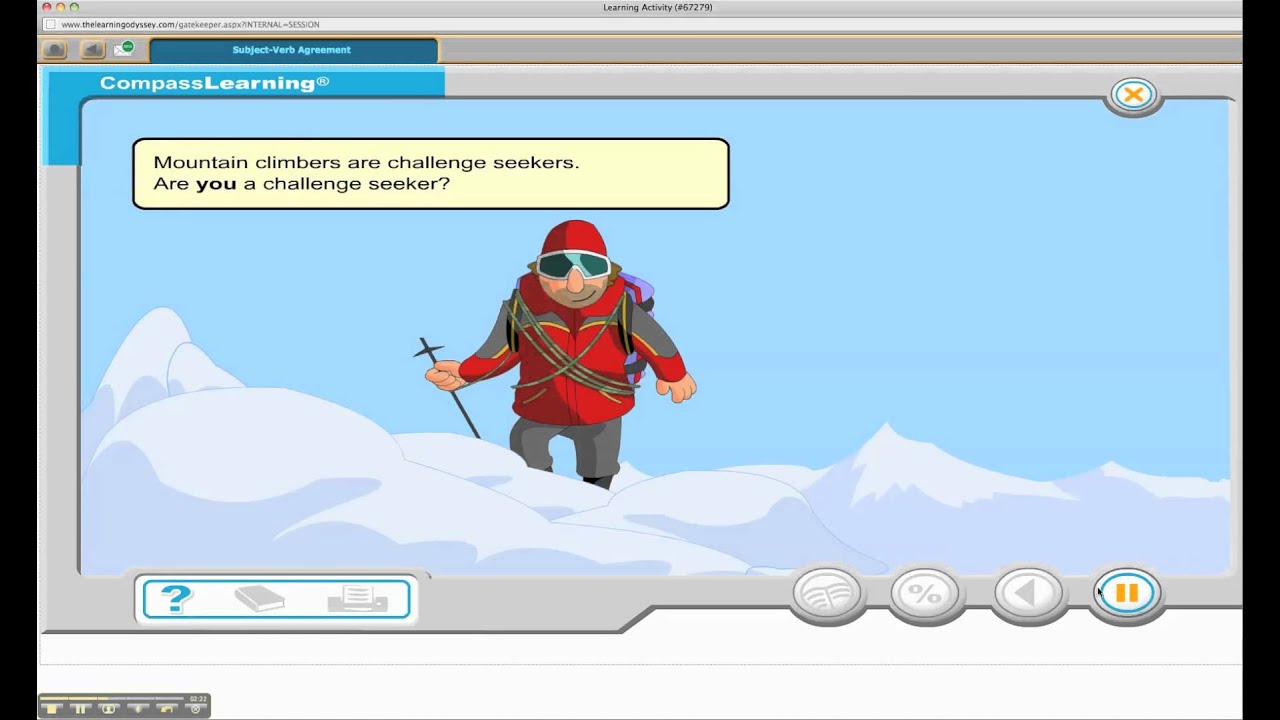Click the home button in the top toolbar
The width and height of the screenshot is (1280, 720).
(55, 49)
